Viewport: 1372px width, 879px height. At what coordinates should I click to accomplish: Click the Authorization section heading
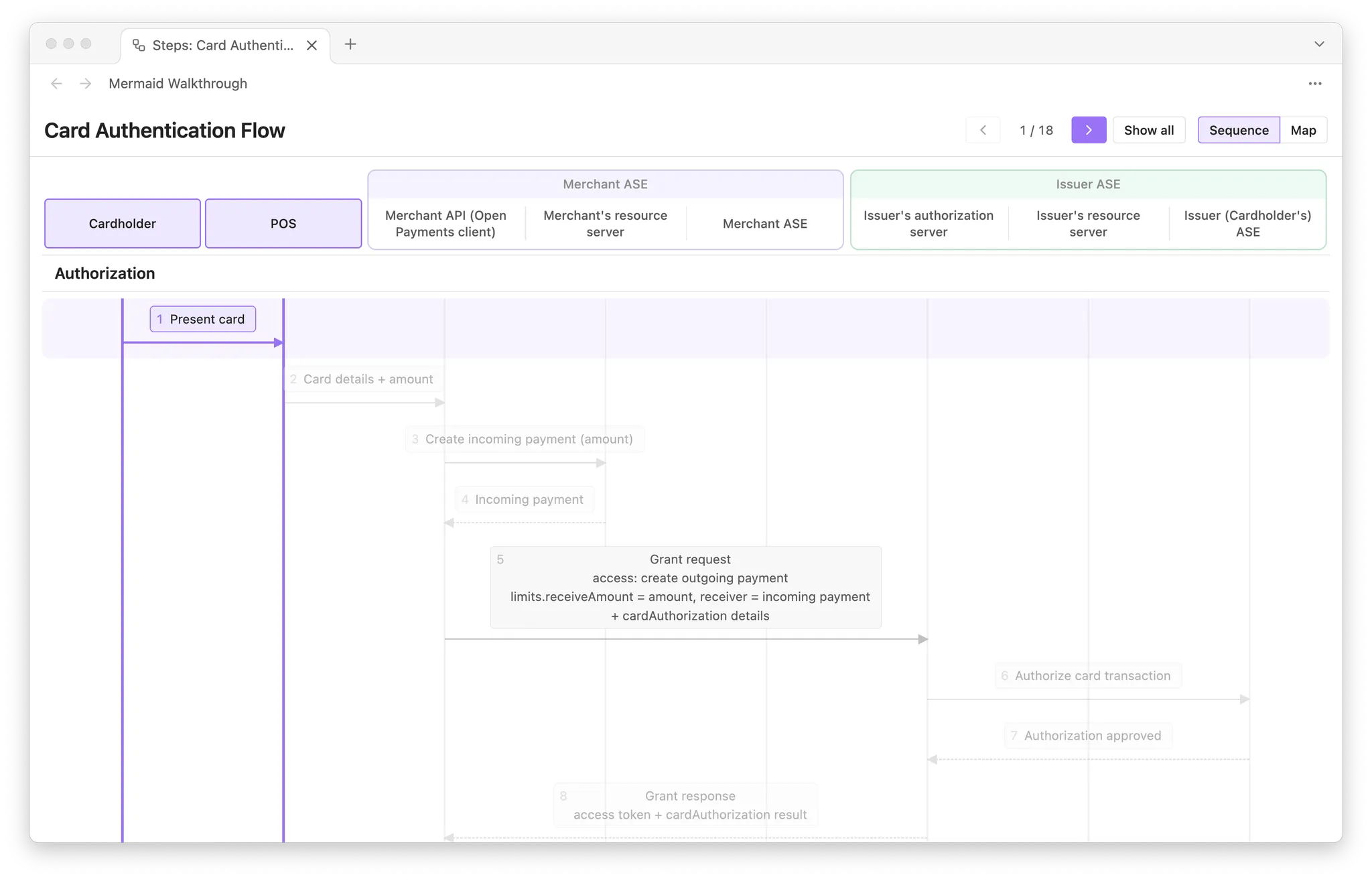point(105,273)
